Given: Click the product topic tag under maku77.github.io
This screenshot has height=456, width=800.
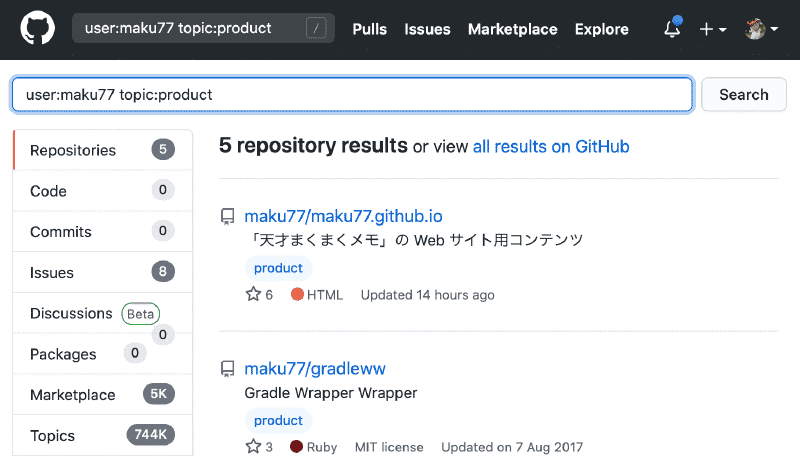Looking at the screenshot, I should click(278, 268).
